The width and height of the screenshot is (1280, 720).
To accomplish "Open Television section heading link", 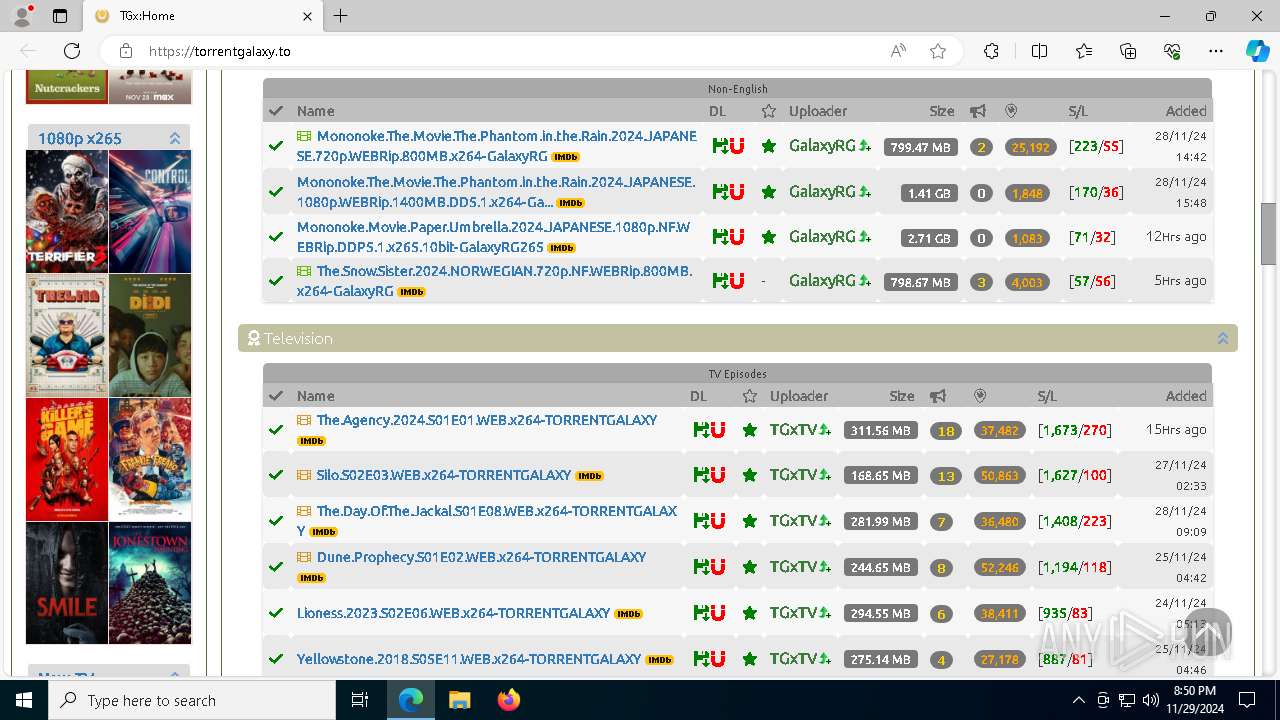I will [298, 339].
